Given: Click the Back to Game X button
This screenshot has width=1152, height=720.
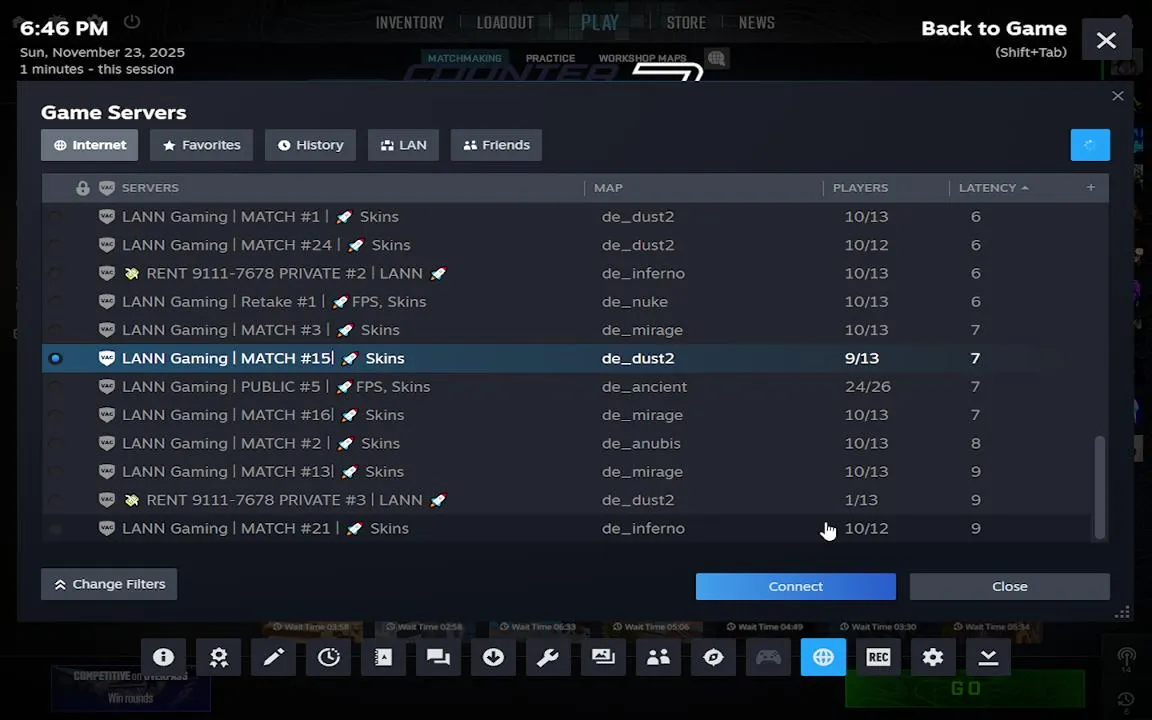Looking at the screenshot, I should click(x=1106, y=40).
